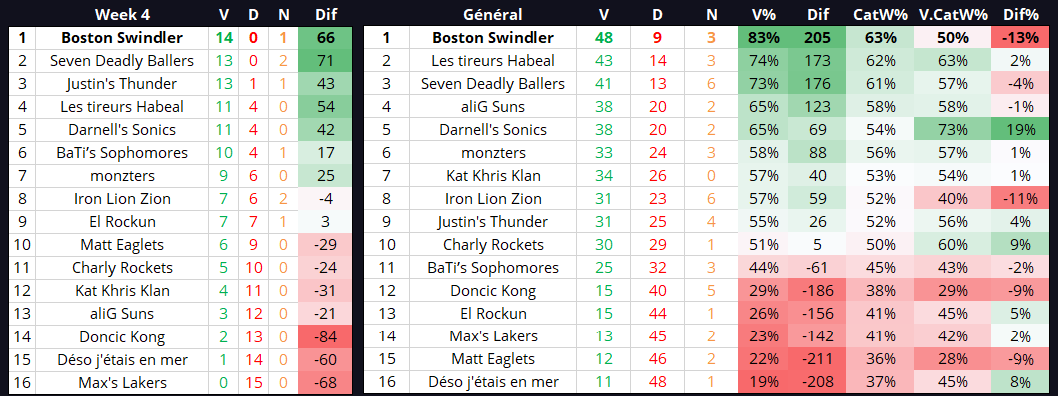Viewport: 1058px width, 396px height.
Task: Click the V.CatW% column header
Action: coord(953,14)
